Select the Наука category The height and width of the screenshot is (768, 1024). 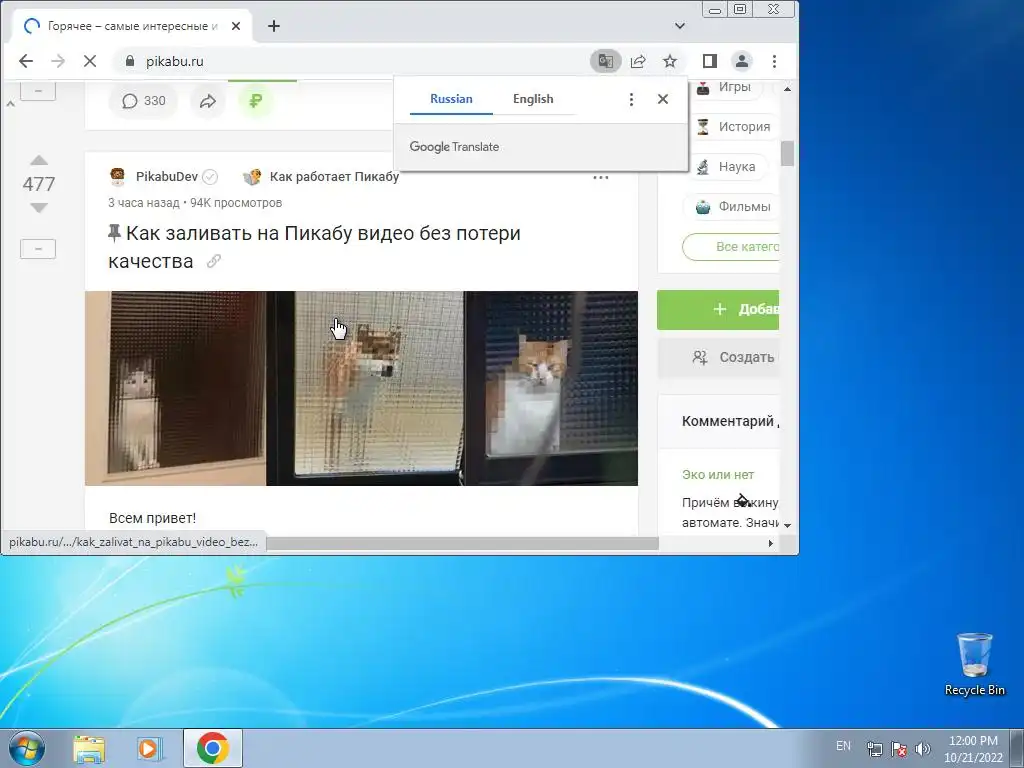point(726,167)
